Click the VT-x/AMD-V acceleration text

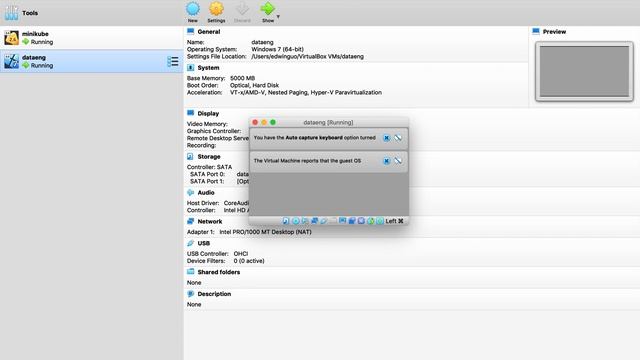(x=306, y=93)
